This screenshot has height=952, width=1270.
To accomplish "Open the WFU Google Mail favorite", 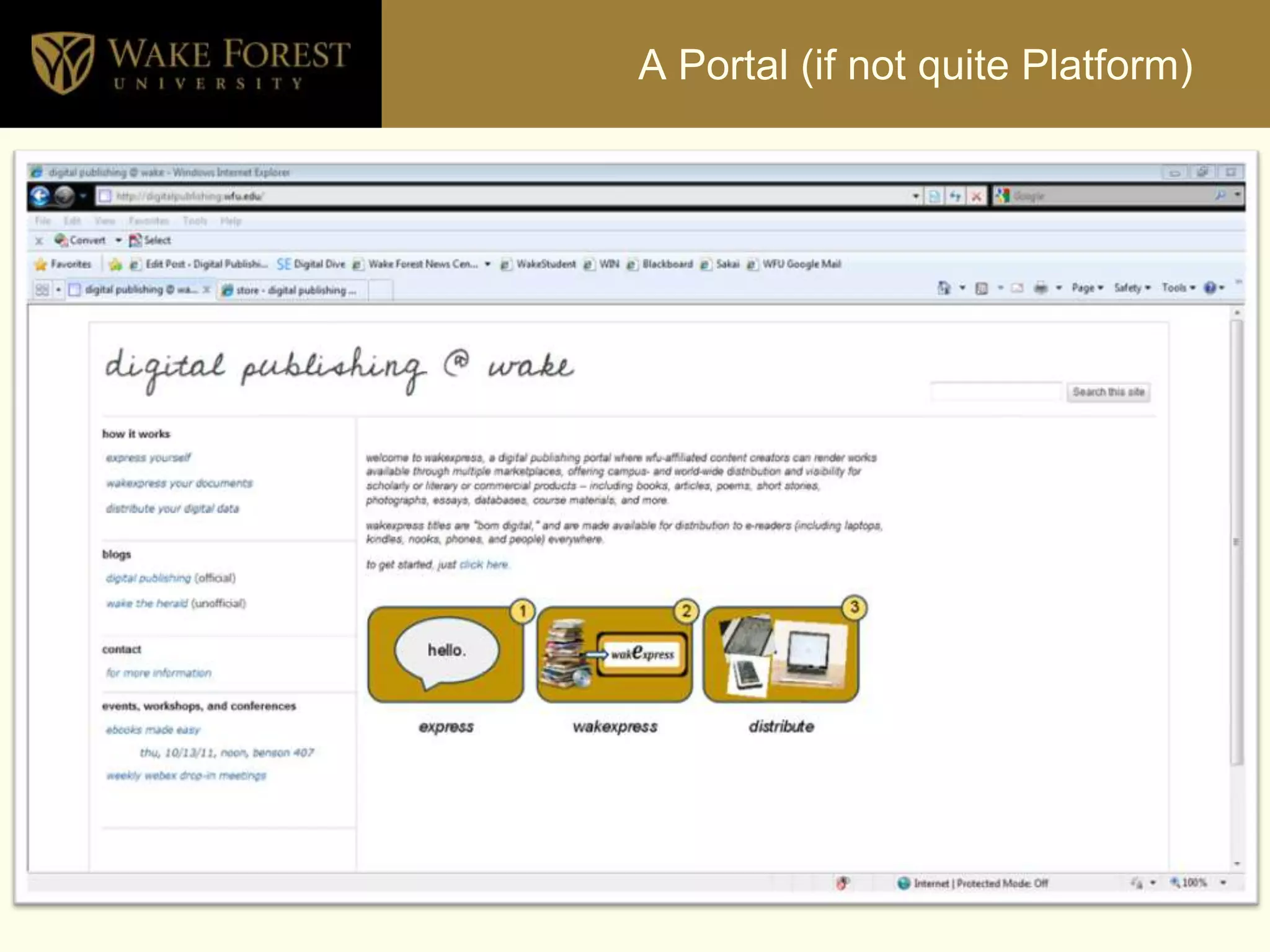I will tap(794, 264).
